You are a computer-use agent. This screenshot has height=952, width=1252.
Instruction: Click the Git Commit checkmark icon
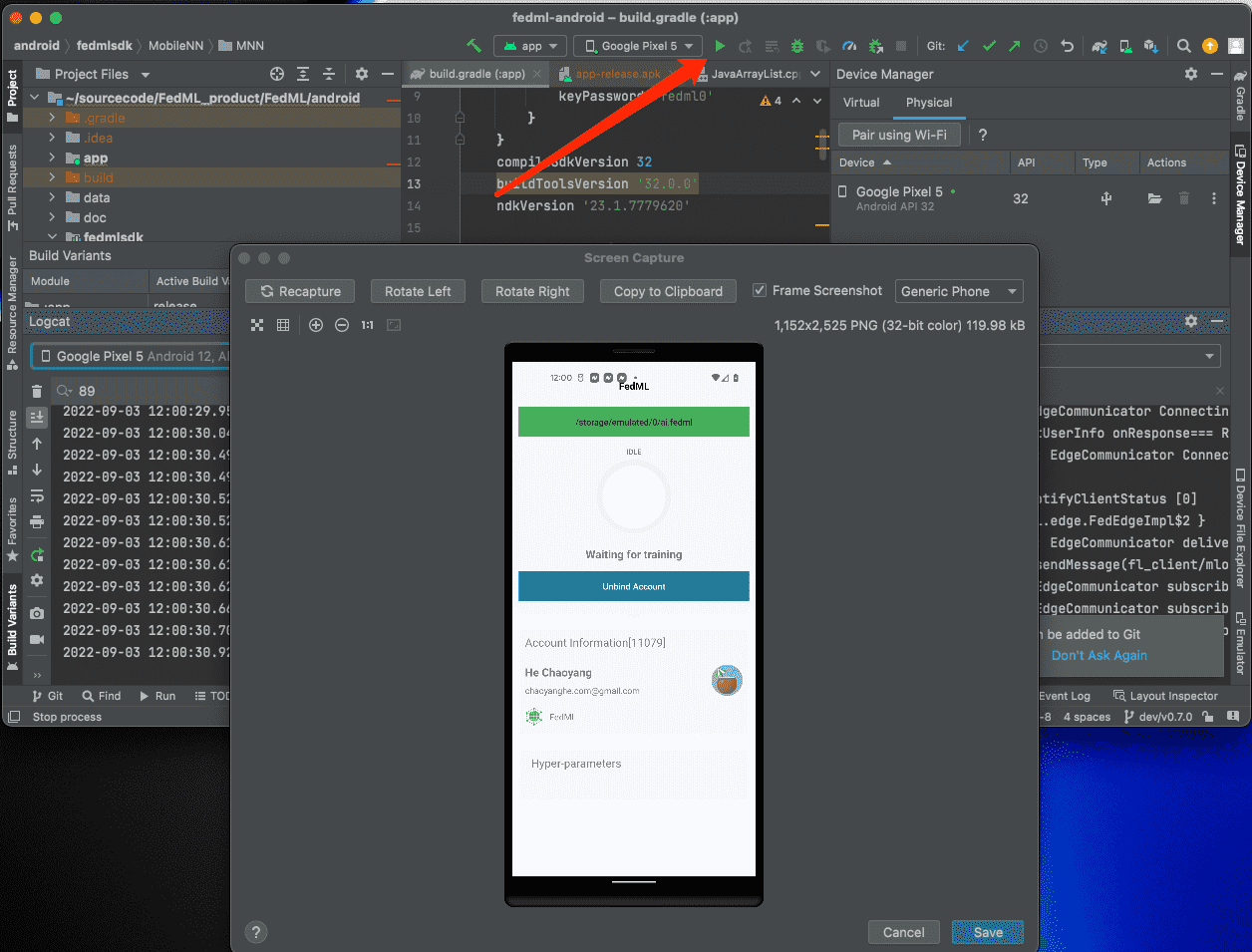pyautogui.click(x=989, y=46)
